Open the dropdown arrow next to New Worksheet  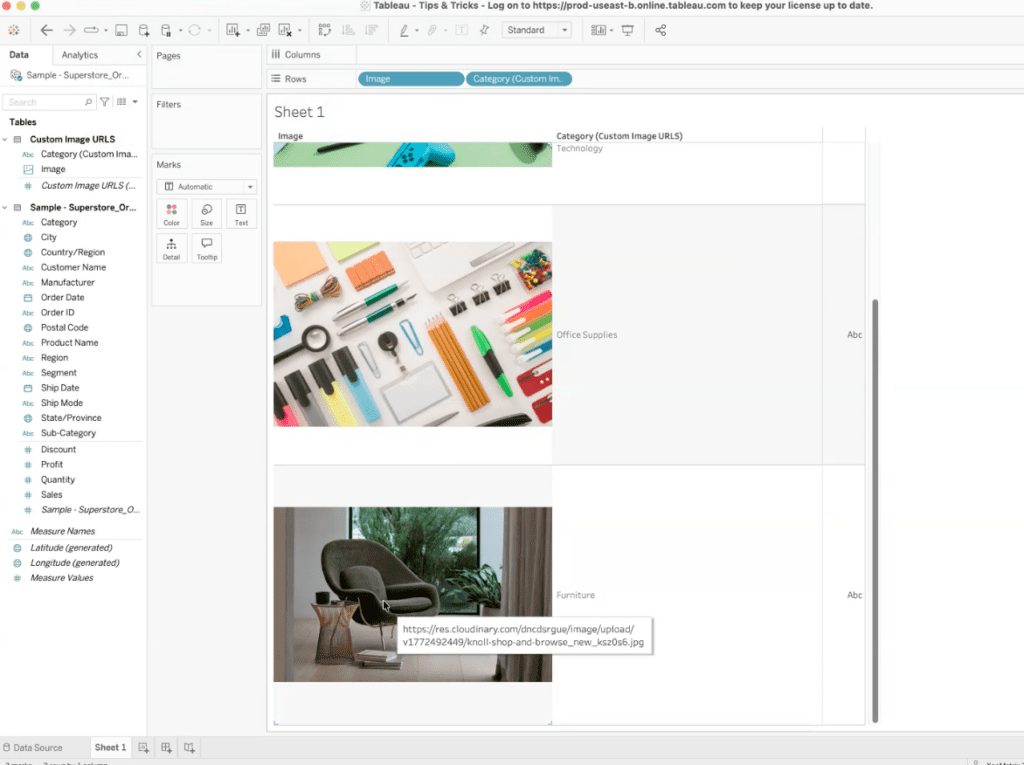(x=248, y=31)
